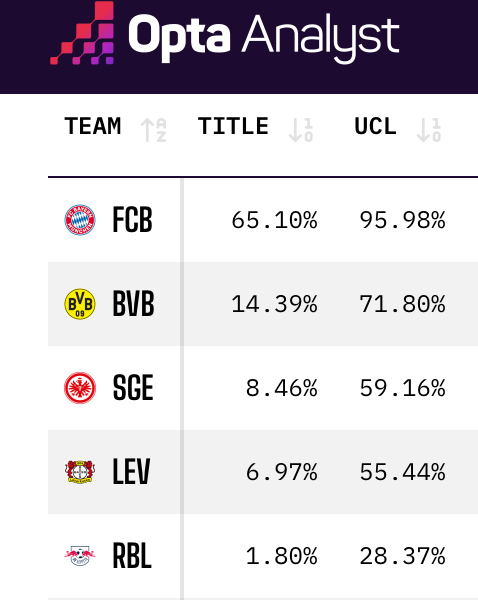
Task: Click the BVB team abbreviation
Action: point(133,304)
